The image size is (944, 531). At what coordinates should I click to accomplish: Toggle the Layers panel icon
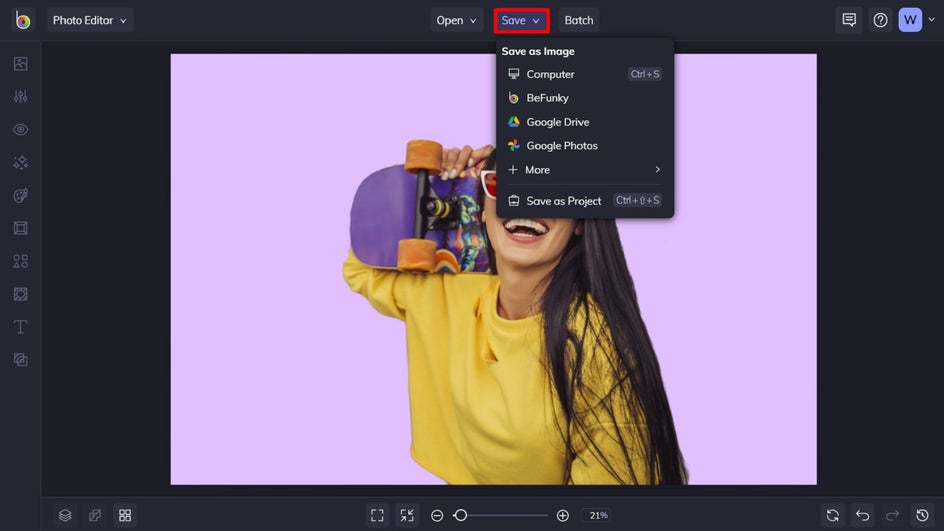click(x=65, y=515)
